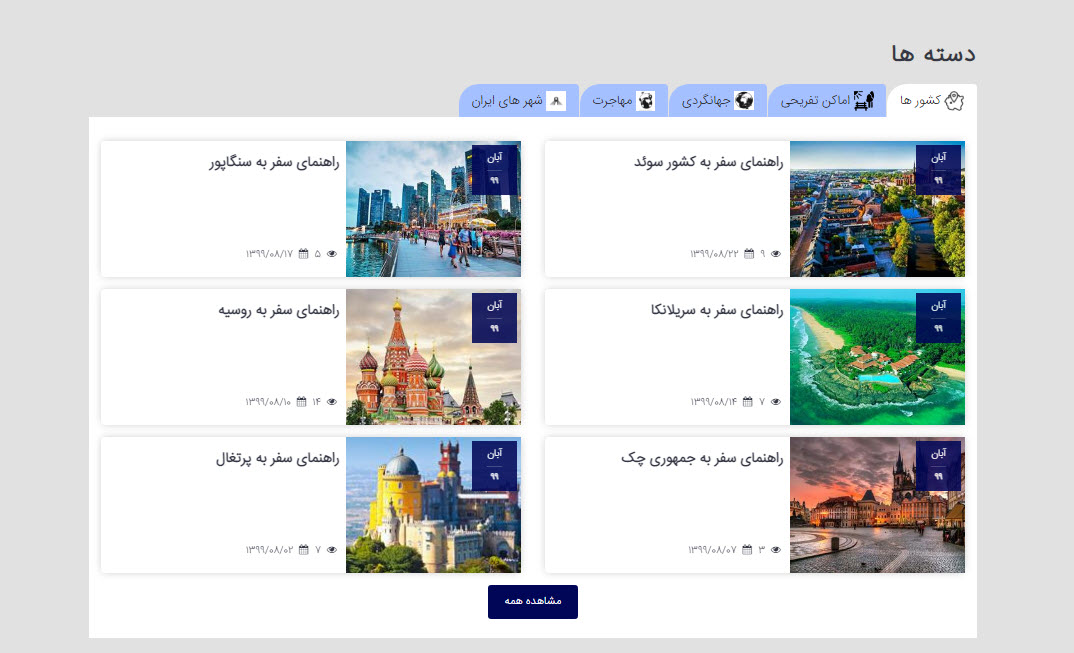This screenshot has height=653, width=1074.
Task: Click the شهر های ایران tab icon
Action: (x=556, y=101)
